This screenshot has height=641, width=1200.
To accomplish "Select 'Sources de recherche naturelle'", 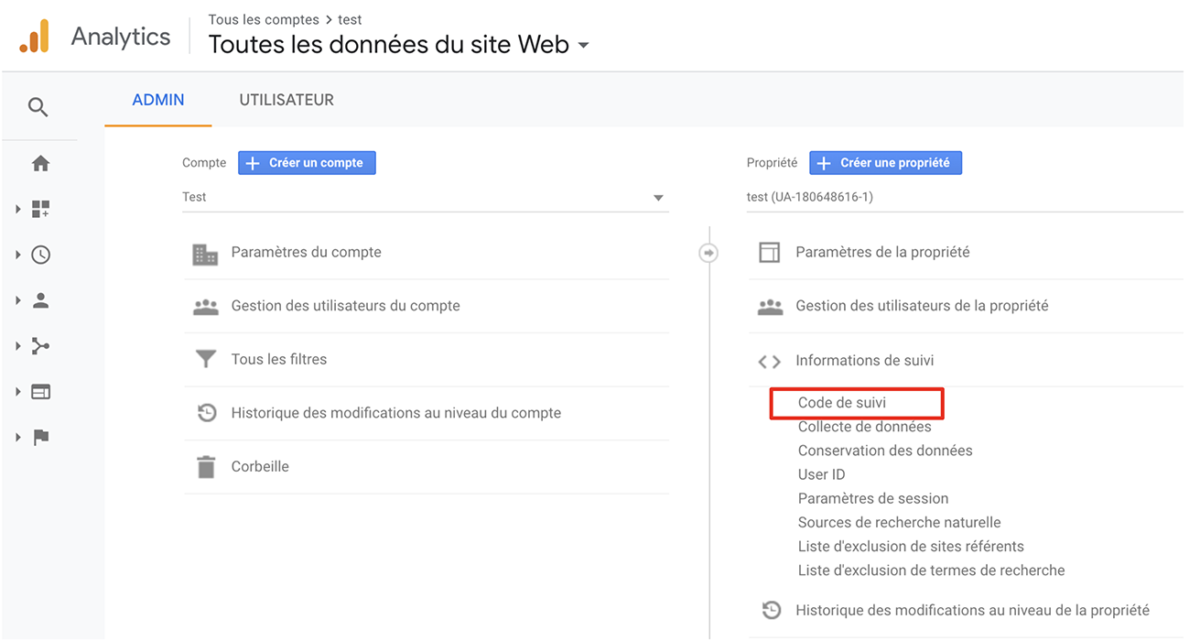I will (x=899, y=523).
